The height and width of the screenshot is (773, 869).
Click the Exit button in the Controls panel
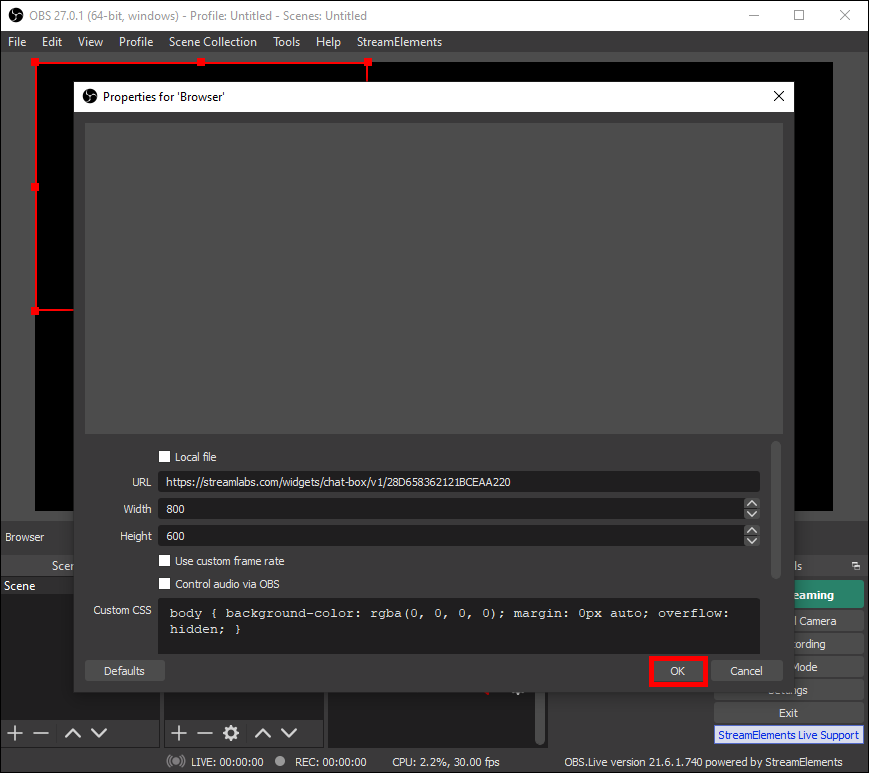(x=788, y=713)
